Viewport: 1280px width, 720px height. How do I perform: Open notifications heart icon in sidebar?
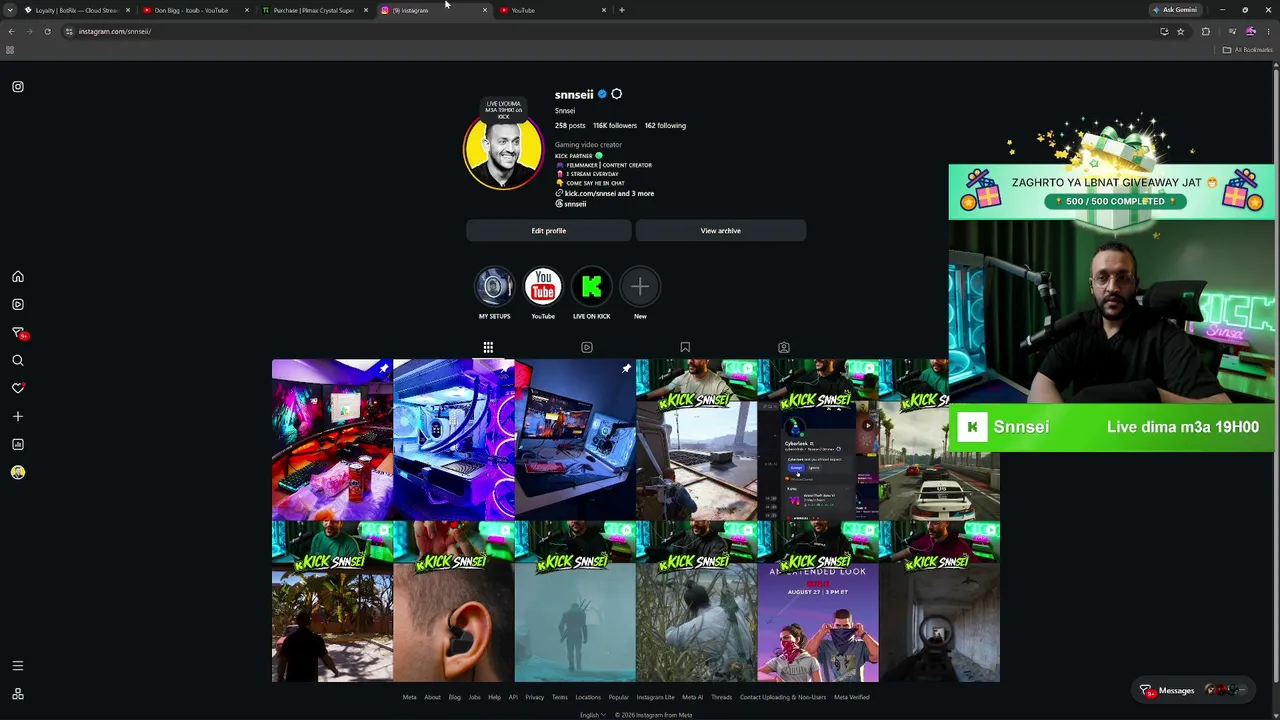(18, 388)
